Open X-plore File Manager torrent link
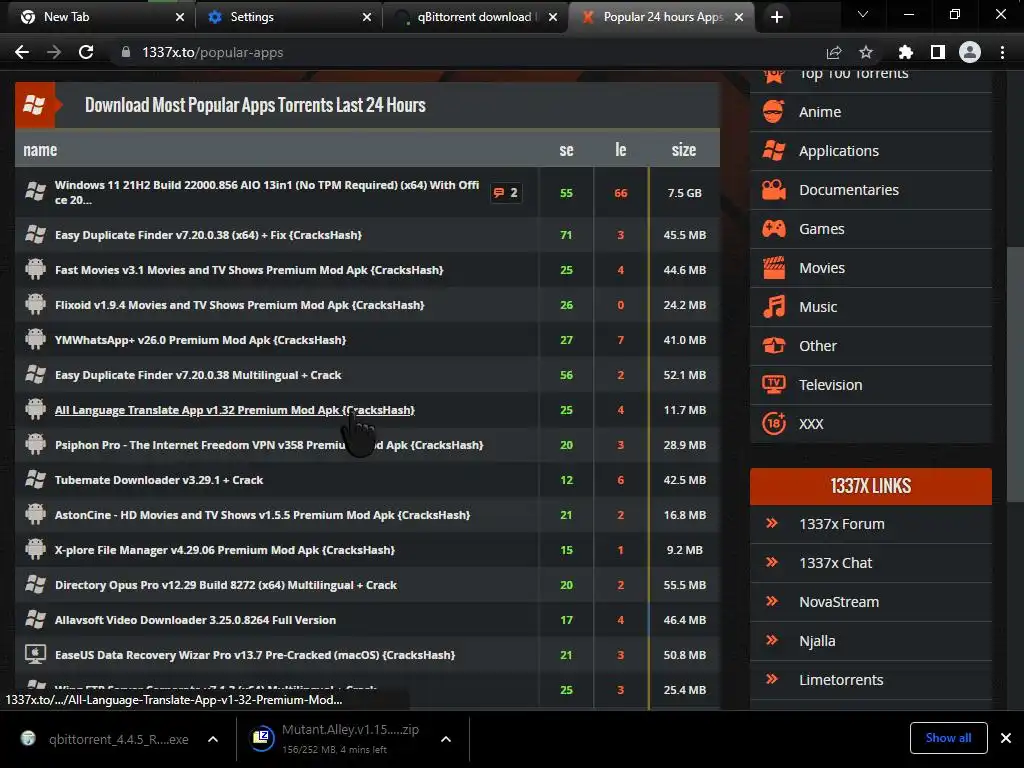1024x768 pixels. (x=225, y=551)
